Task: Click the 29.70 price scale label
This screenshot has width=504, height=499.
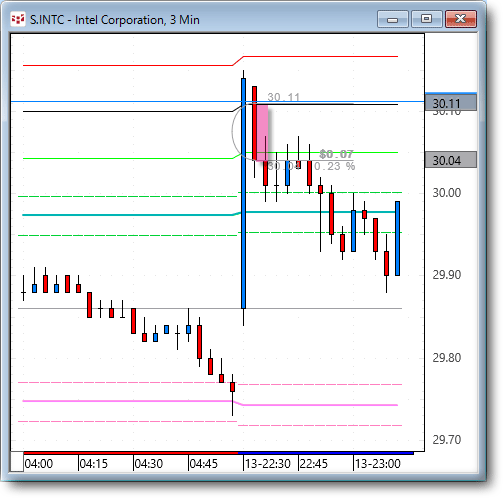Action: (x=447, y=440)
